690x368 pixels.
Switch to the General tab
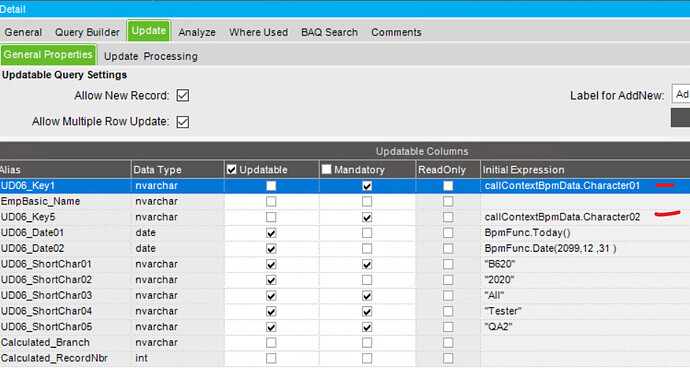click(23, 32)
